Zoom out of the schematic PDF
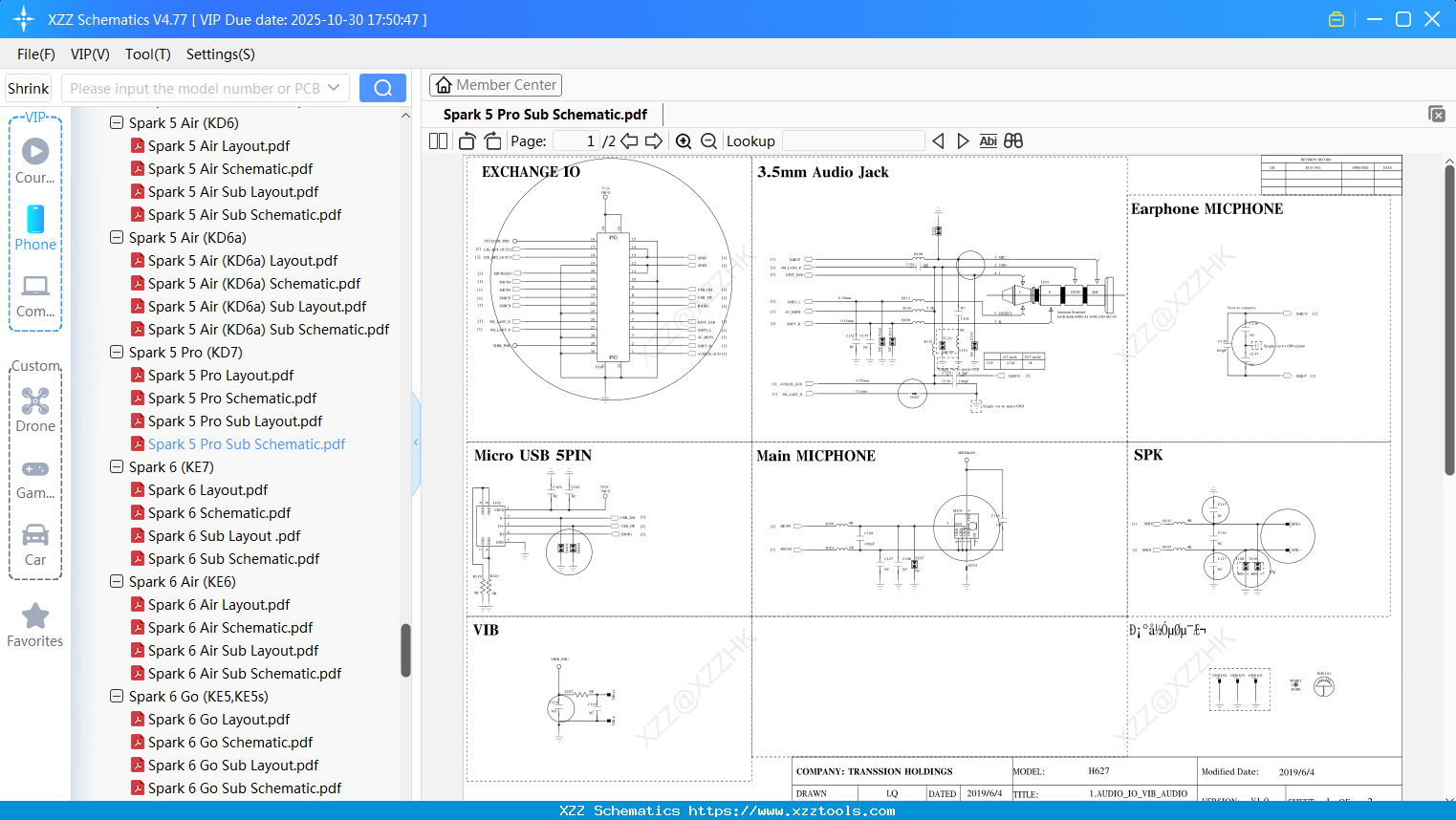The width and height of the screenshot is (1456, 820). (708, 140)
